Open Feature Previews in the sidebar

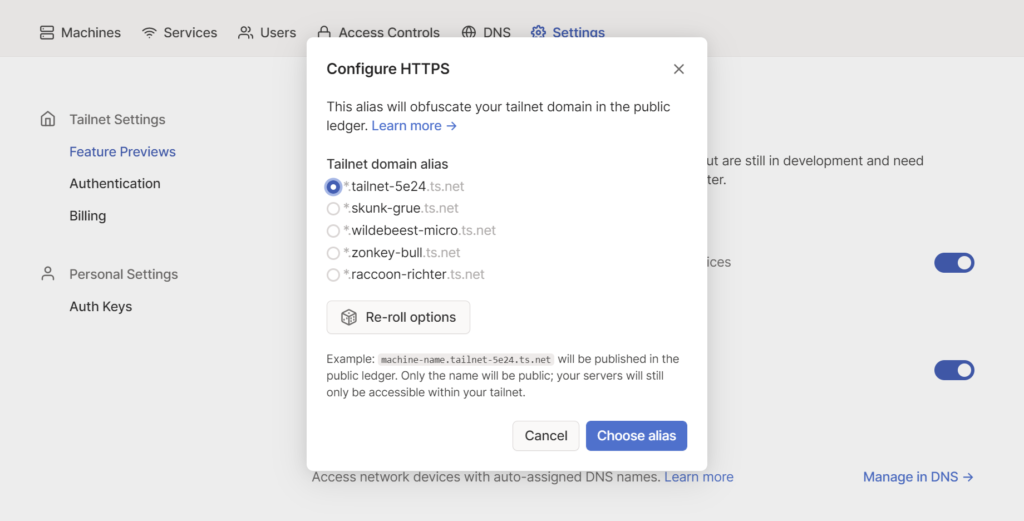123,151
